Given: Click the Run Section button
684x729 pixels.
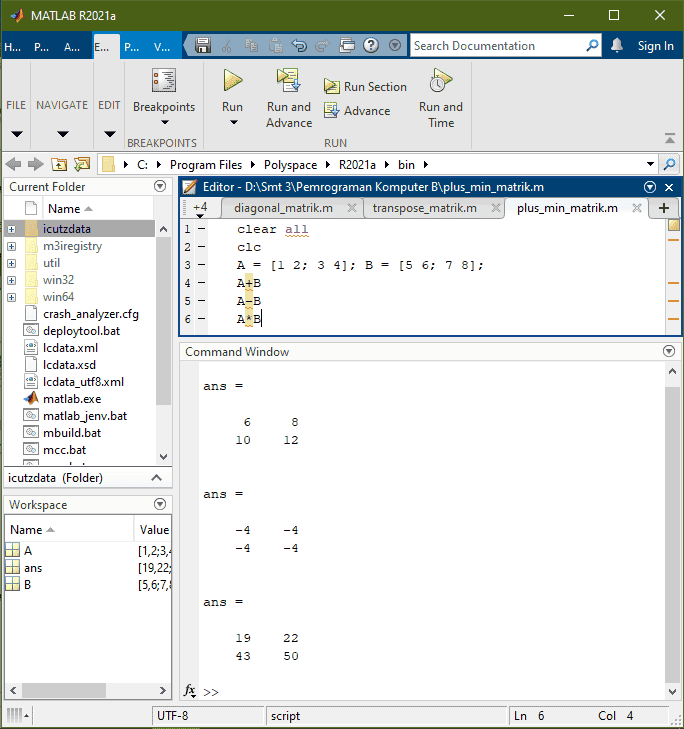Looking at the screenshot, I should pyautogui.click(x=365, y=86).
